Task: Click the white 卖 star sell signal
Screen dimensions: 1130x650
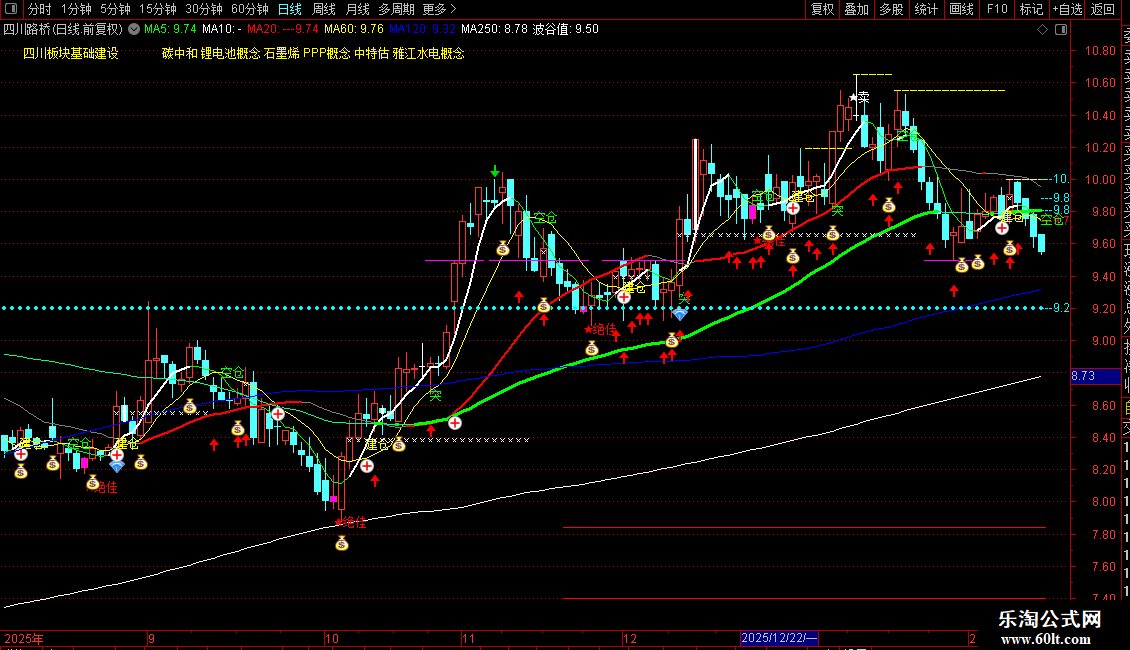Action: [859, 97]
